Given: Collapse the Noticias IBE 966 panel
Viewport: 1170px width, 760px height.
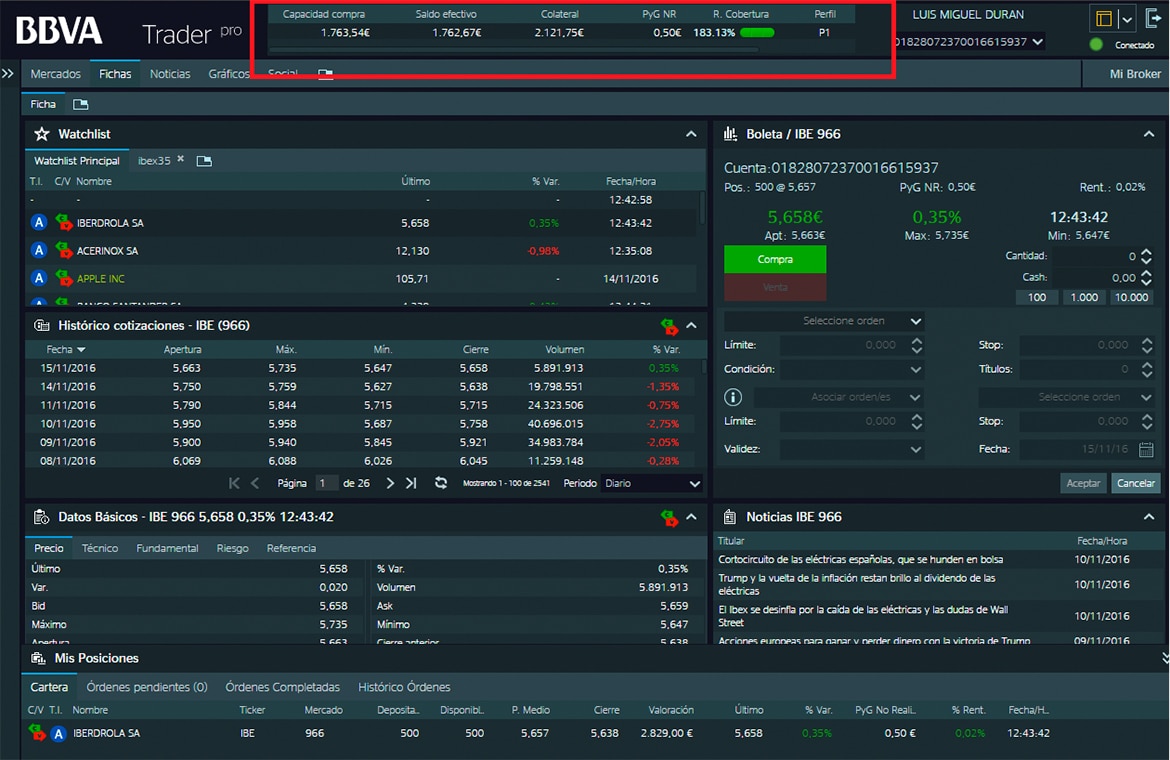Looking at the screenshot, I should point(1149,517).
